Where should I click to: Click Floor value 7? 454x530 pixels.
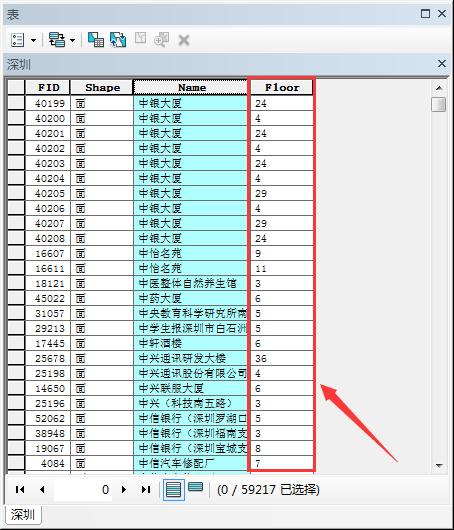click(x=282, y=463)
